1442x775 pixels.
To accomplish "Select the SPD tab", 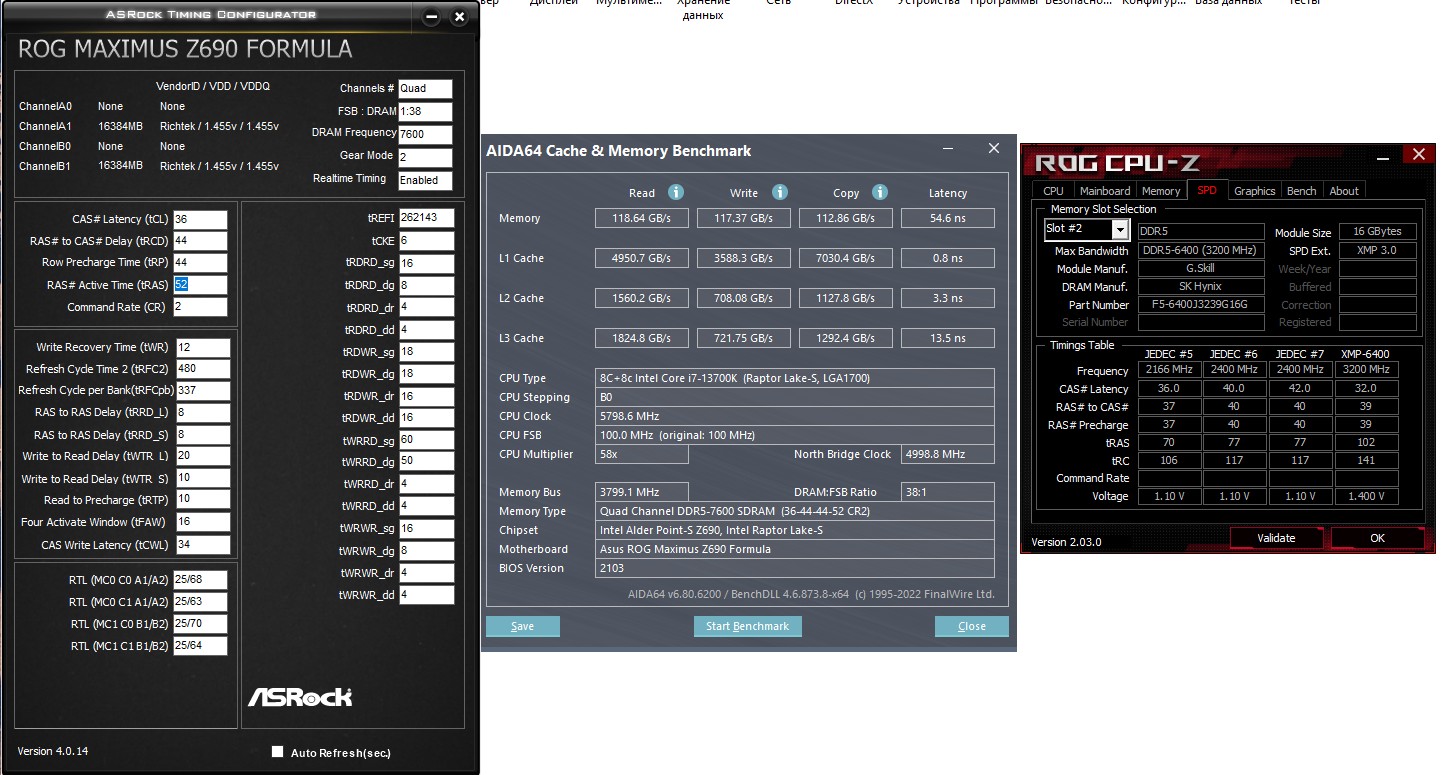I will 1207,190.
